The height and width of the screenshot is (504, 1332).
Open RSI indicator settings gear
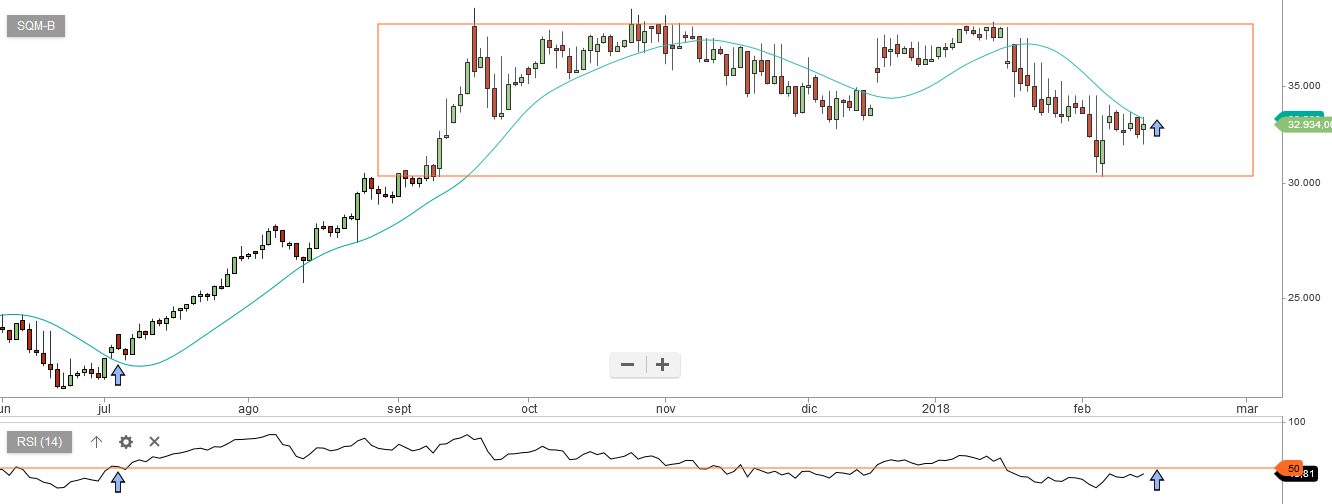[x=126, y=442]
